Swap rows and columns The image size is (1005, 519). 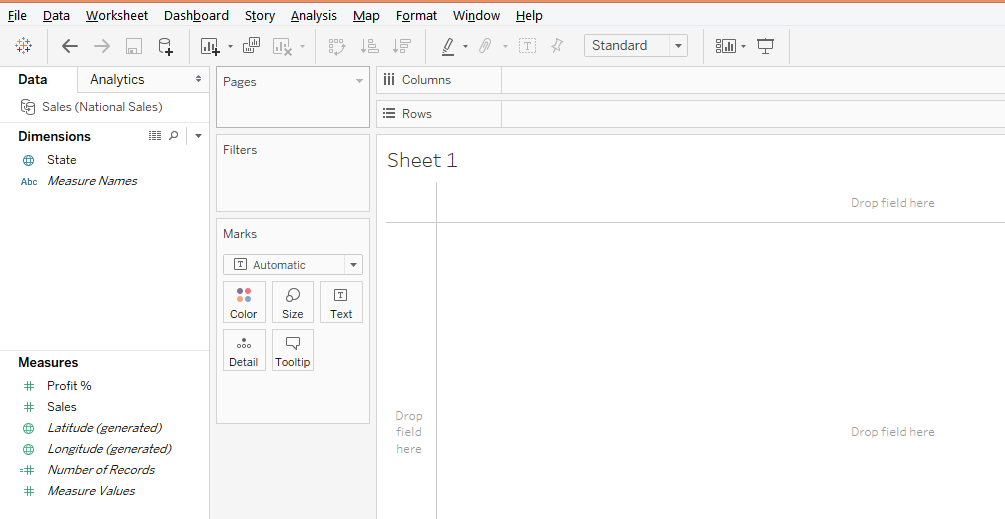pyautogui.click(x=336, y=46)
